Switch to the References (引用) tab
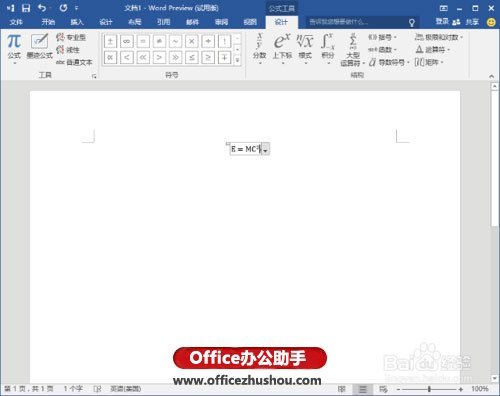 tap(164, 22)
